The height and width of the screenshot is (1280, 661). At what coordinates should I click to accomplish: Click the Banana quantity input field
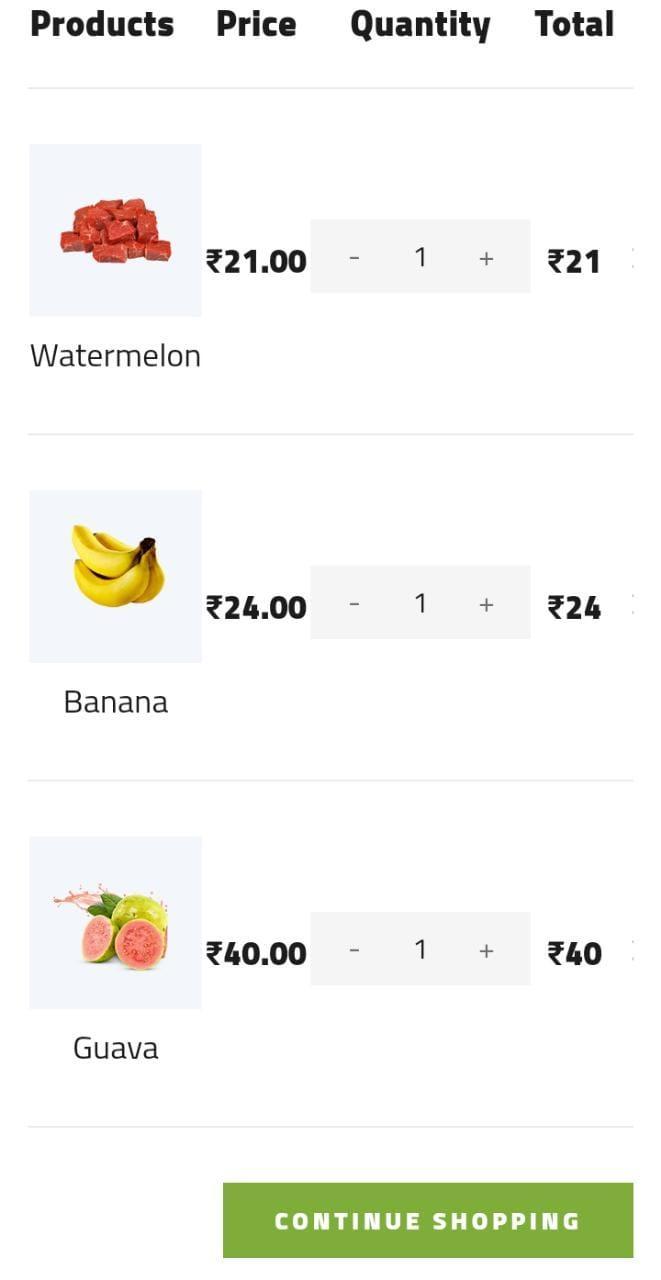click(420, 603)
